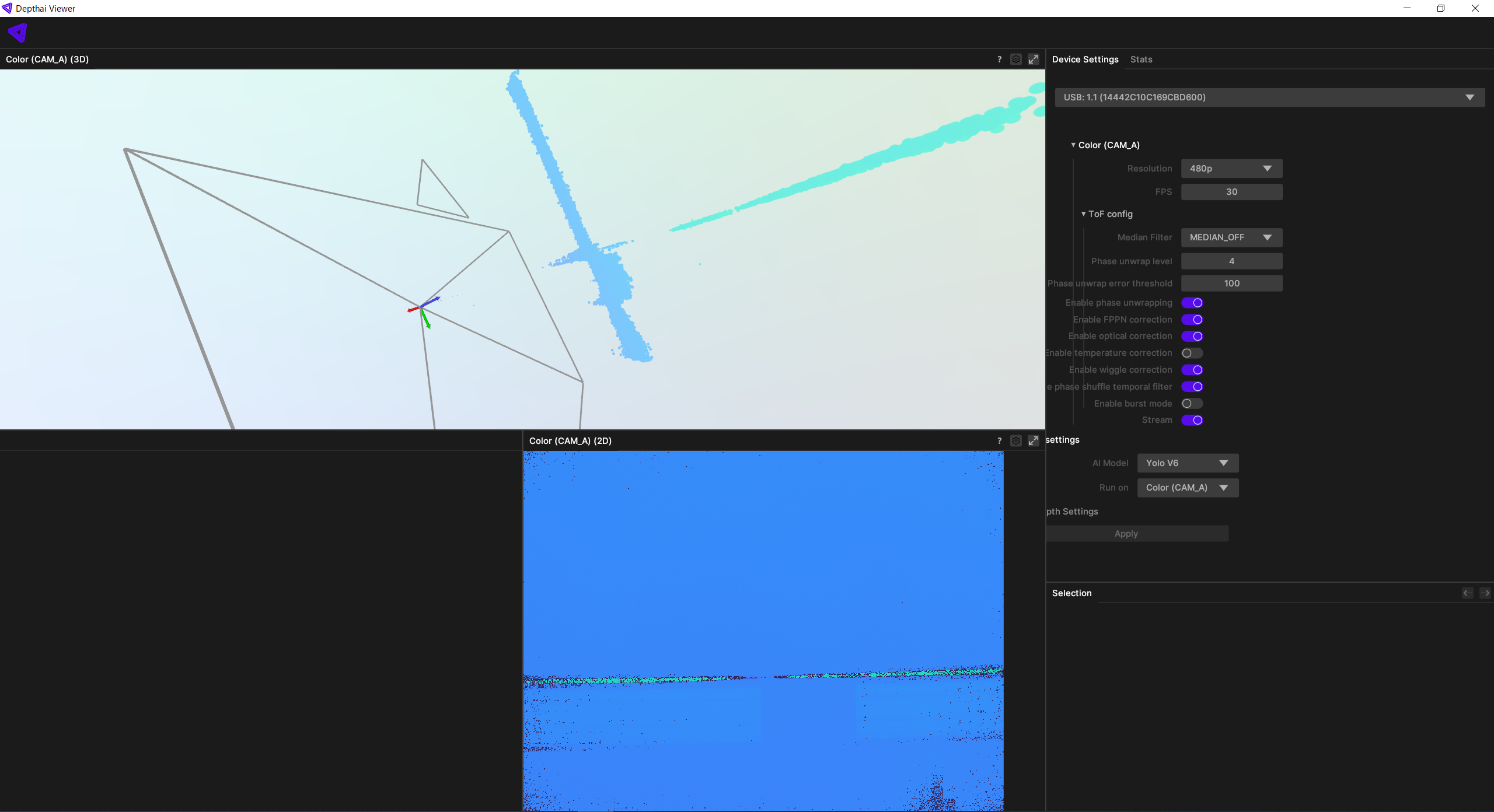Go to previous selection with left arrow

[x=1467, y=593]
